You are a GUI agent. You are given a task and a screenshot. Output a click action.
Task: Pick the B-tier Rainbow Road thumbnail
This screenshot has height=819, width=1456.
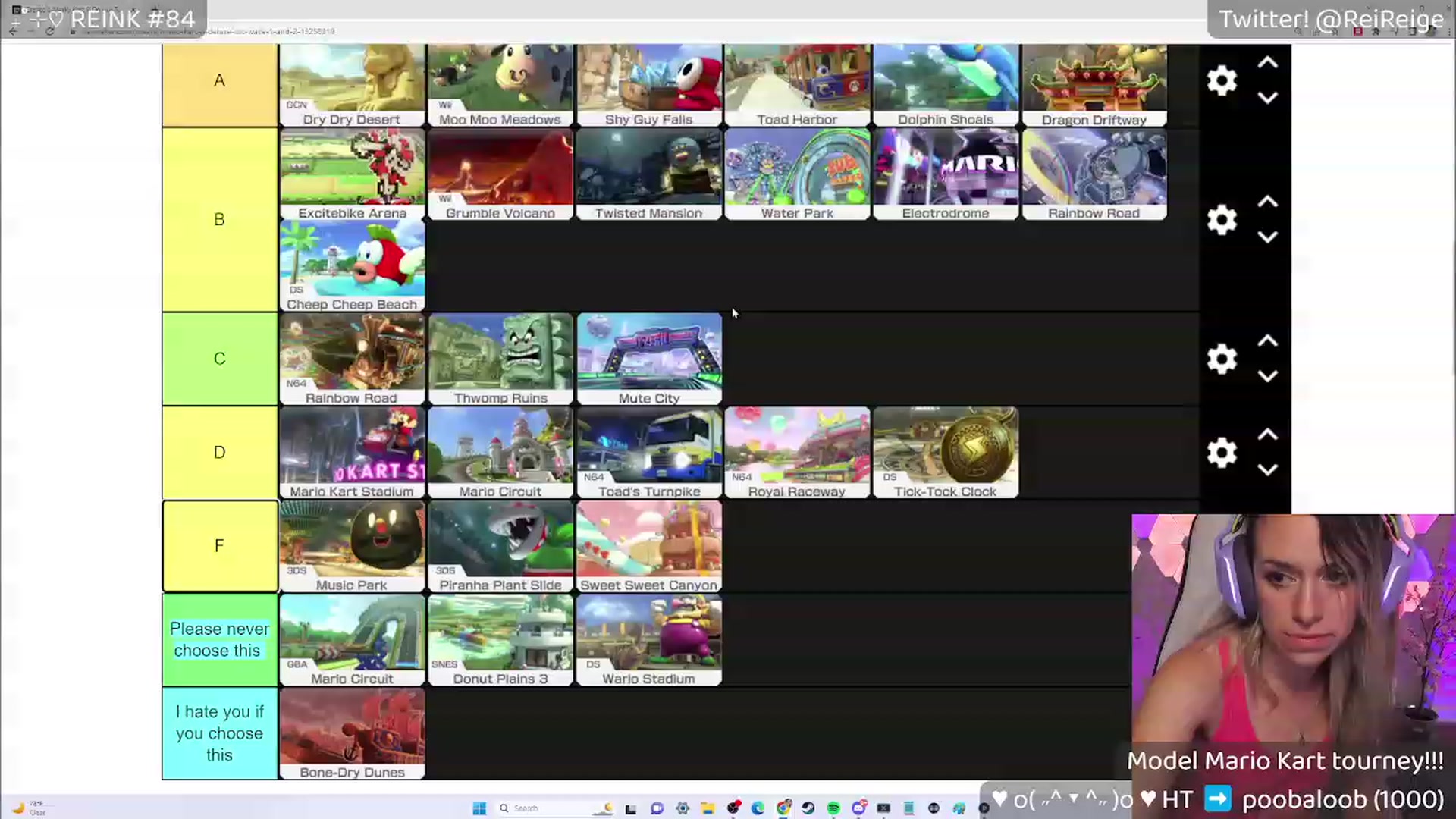1094,174
